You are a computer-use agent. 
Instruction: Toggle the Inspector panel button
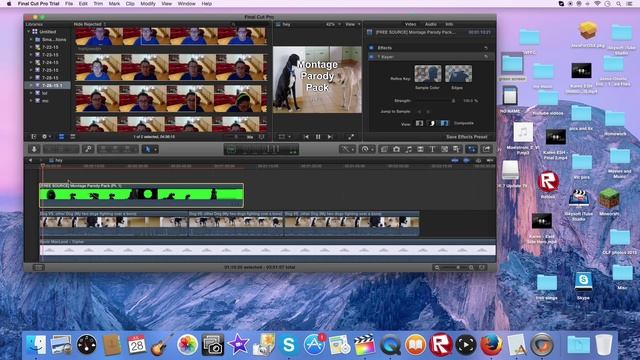pyautogui.click(x=472, y=149)
